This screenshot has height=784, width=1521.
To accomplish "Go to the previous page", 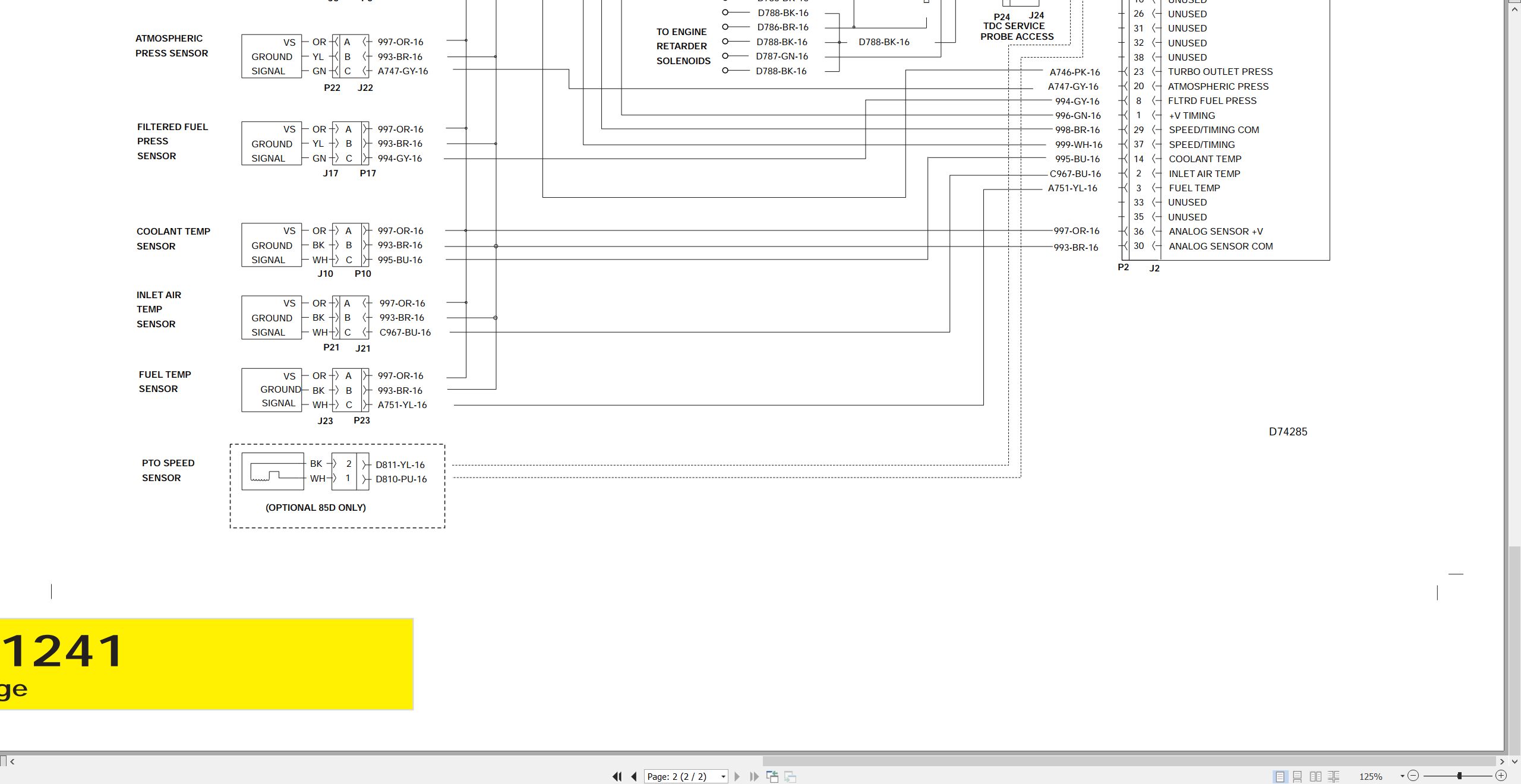I will point(634,776).
